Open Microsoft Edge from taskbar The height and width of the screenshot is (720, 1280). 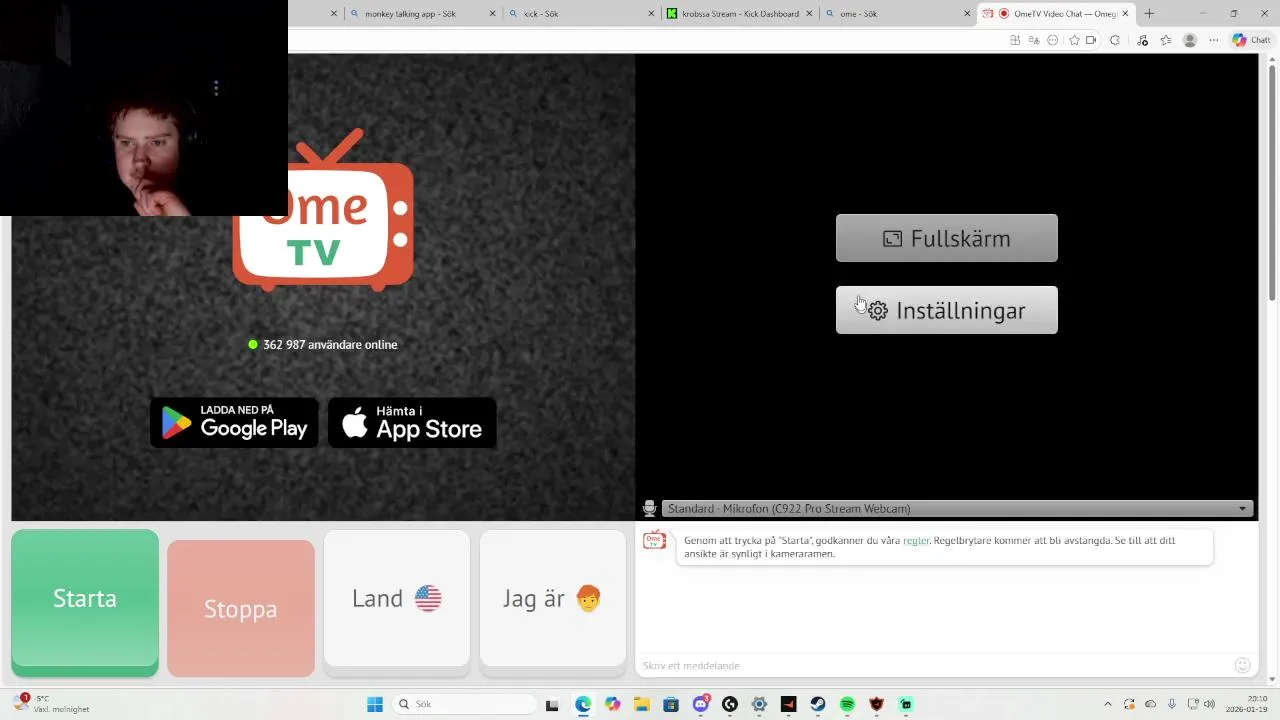[583, 704]
